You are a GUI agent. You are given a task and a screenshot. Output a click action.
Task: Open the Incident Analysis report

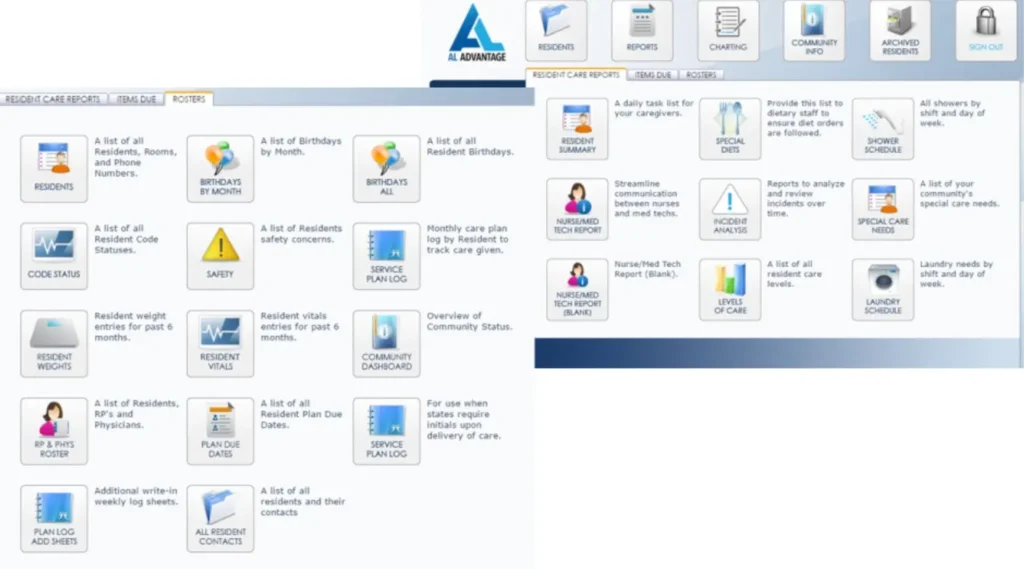730,209
